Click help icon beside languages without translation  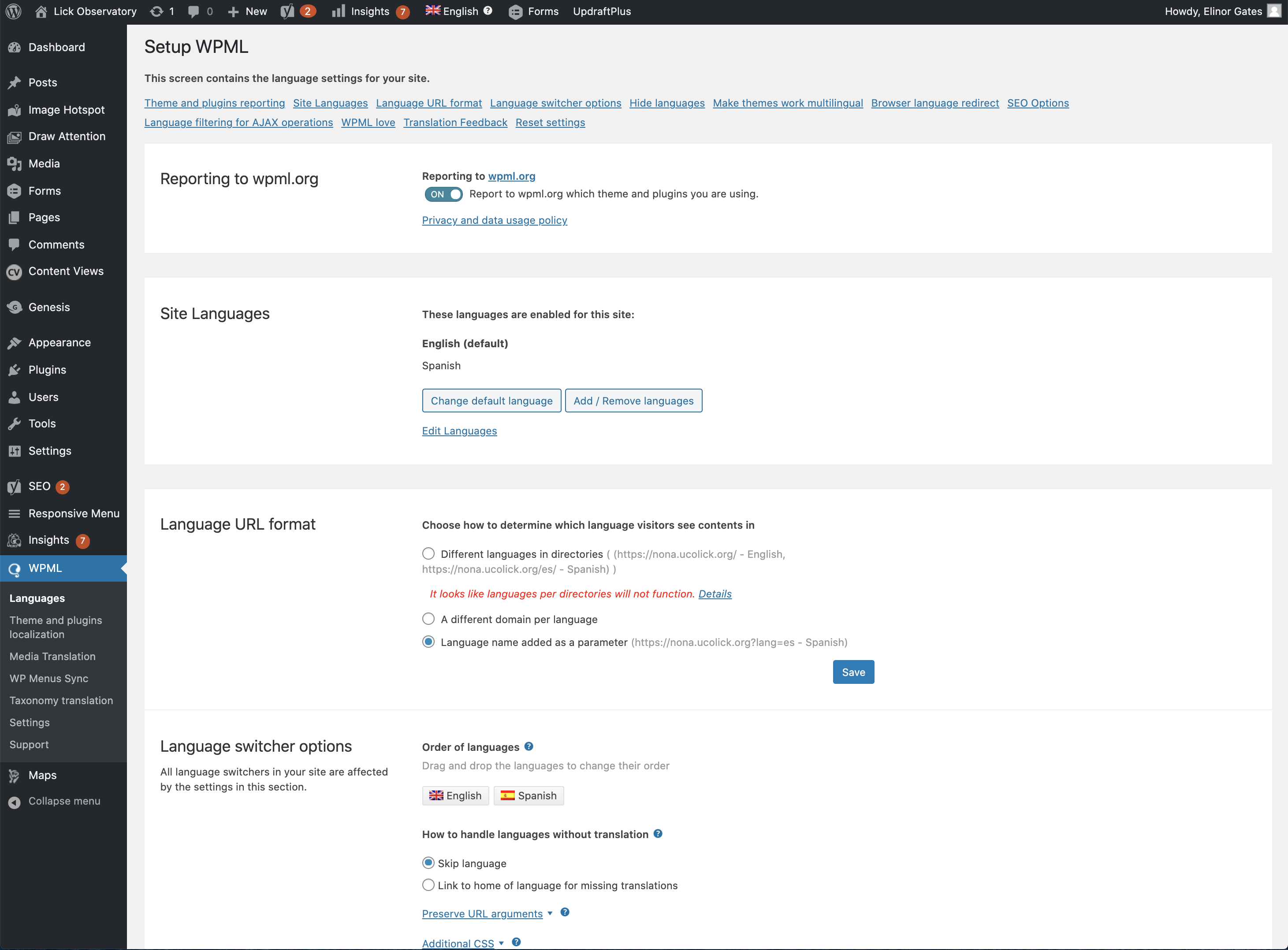658,834
